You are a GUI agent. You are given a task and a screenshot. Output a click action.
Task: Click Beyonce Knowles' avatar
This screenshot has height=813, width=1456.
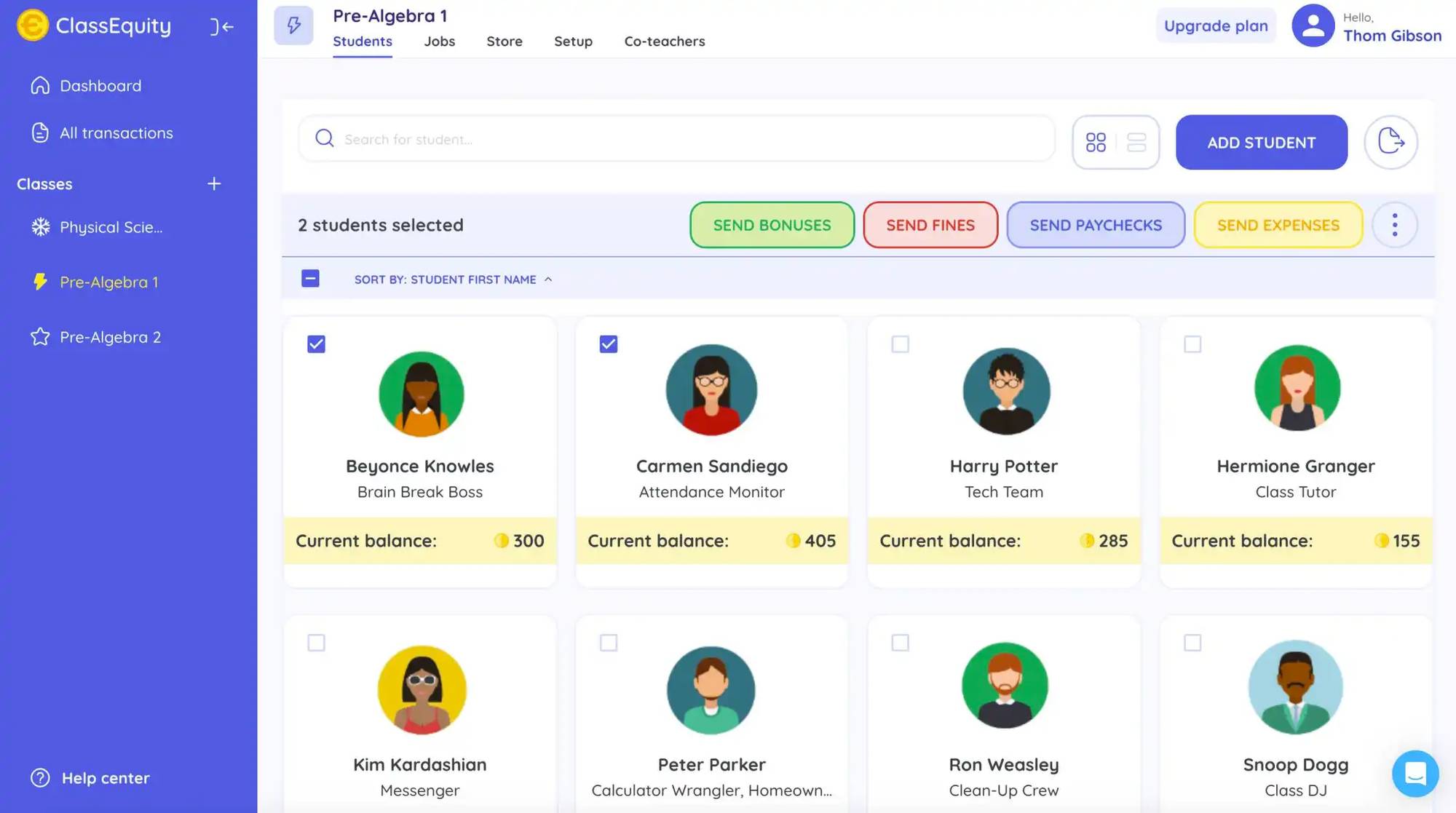coord(421,394)
